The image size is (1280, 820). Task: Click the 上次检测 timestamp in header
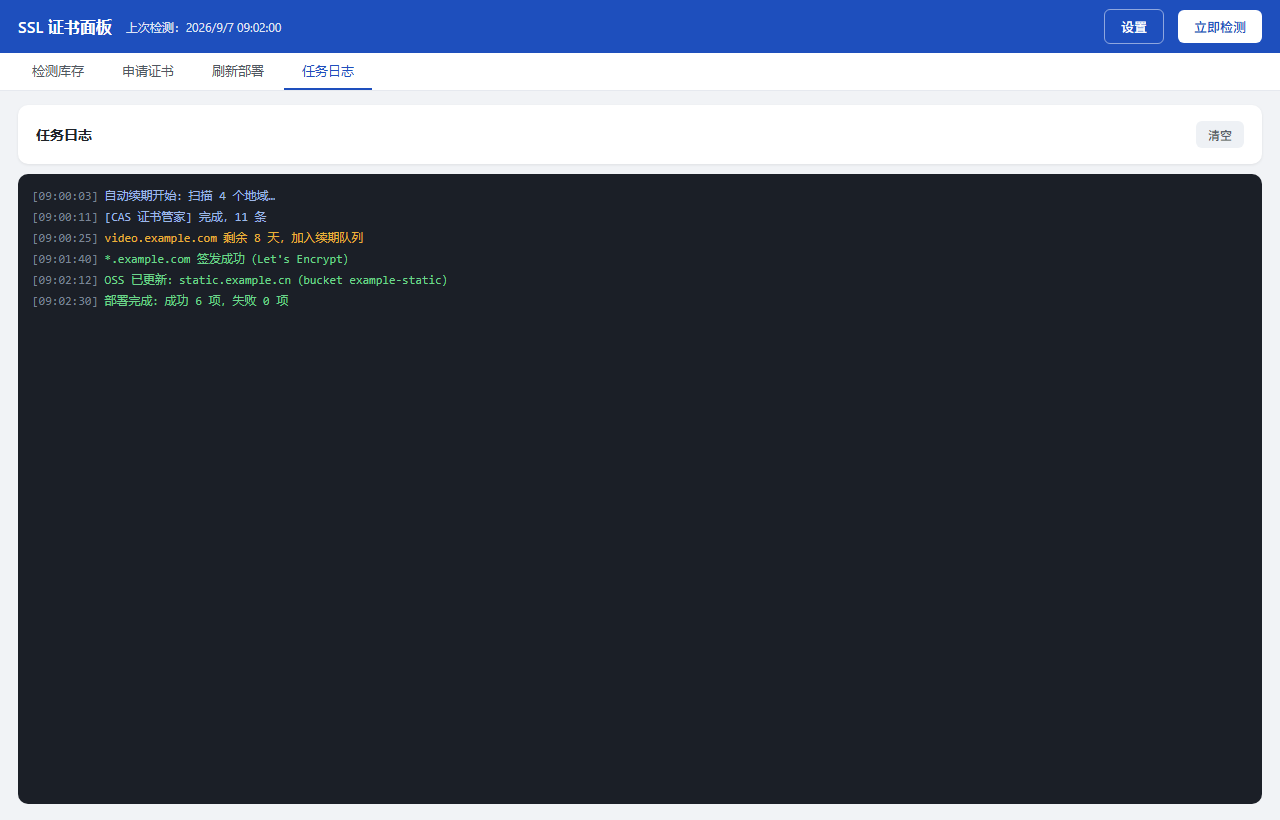click(x=203, y=28)
